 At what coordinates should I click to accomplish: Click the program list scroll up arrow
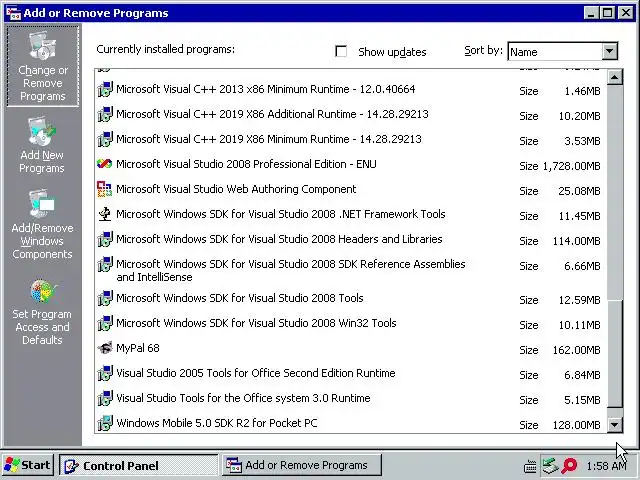[615, 77]
